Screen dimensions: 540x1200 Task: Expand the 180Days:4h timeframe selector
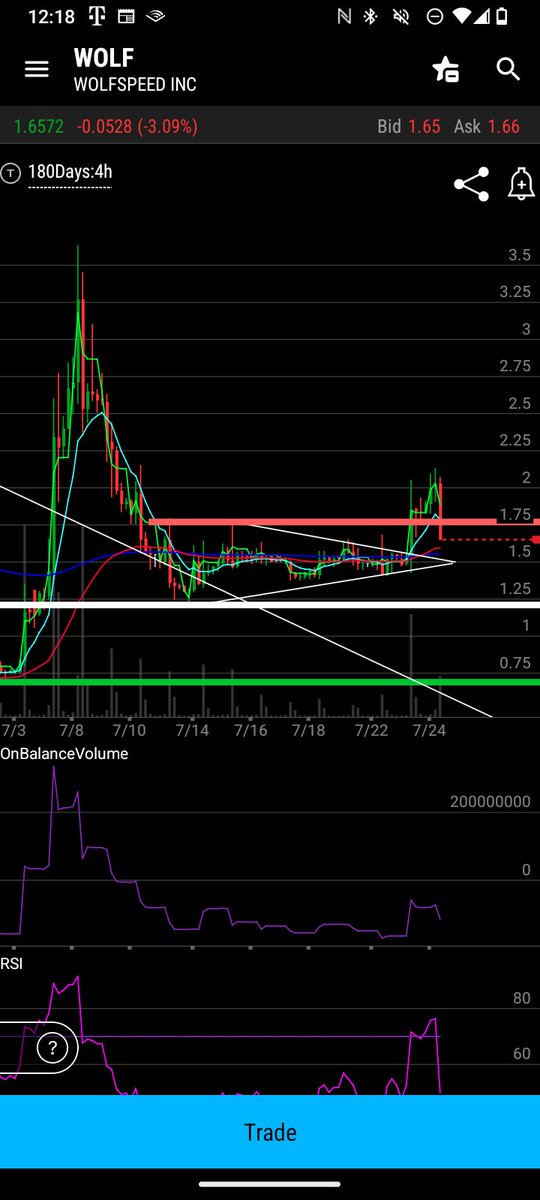(x=70, y=172)
